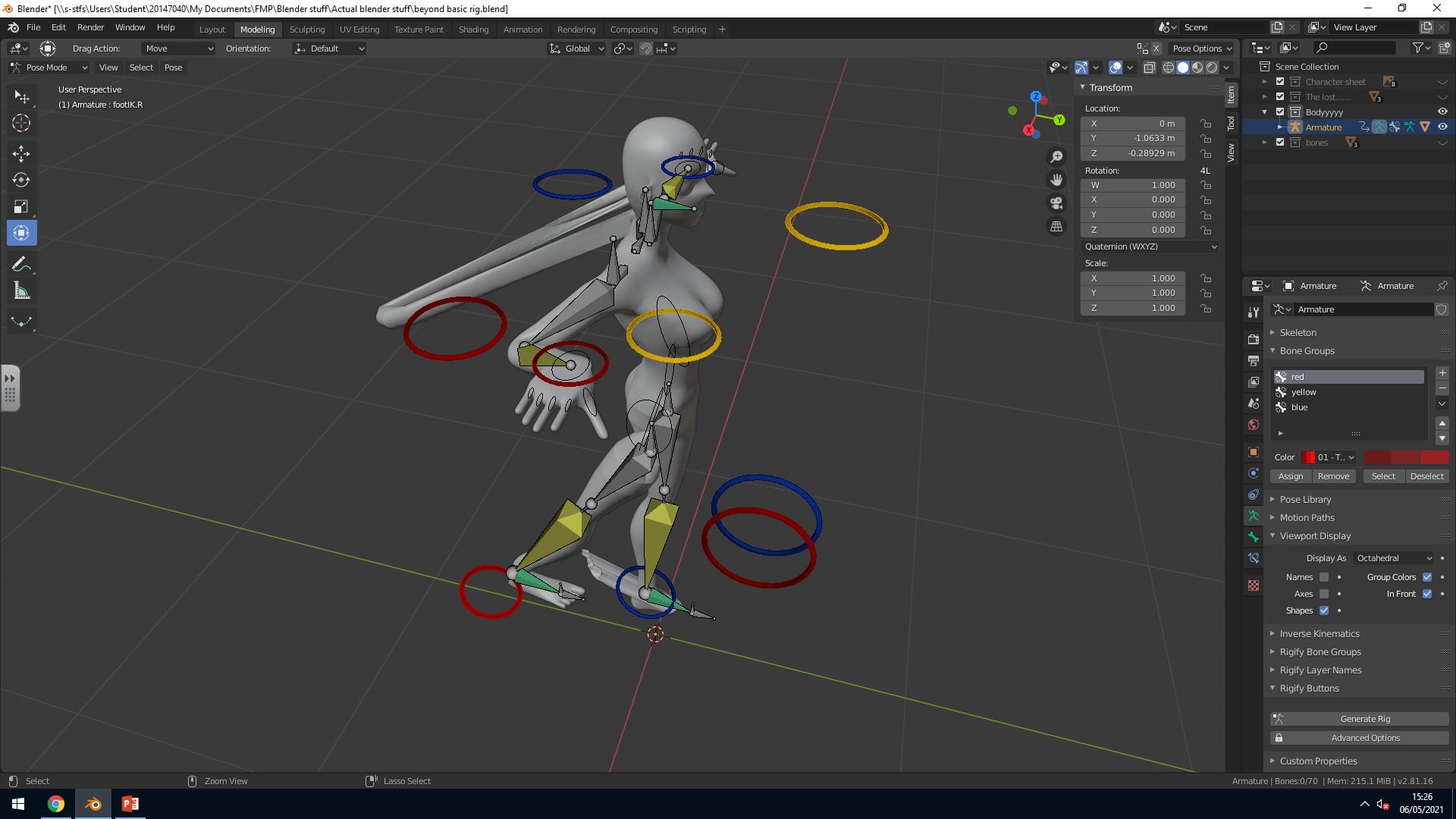The width and height of the screenshot is (1456, 819).
Task: Click the Zoom viewport icon
Action: click(x=1056, y=156)
